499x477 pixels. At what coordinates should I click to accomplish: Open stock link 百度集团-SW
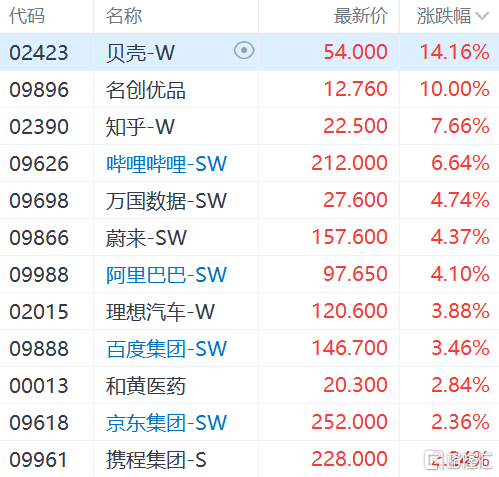coord(166,349)
